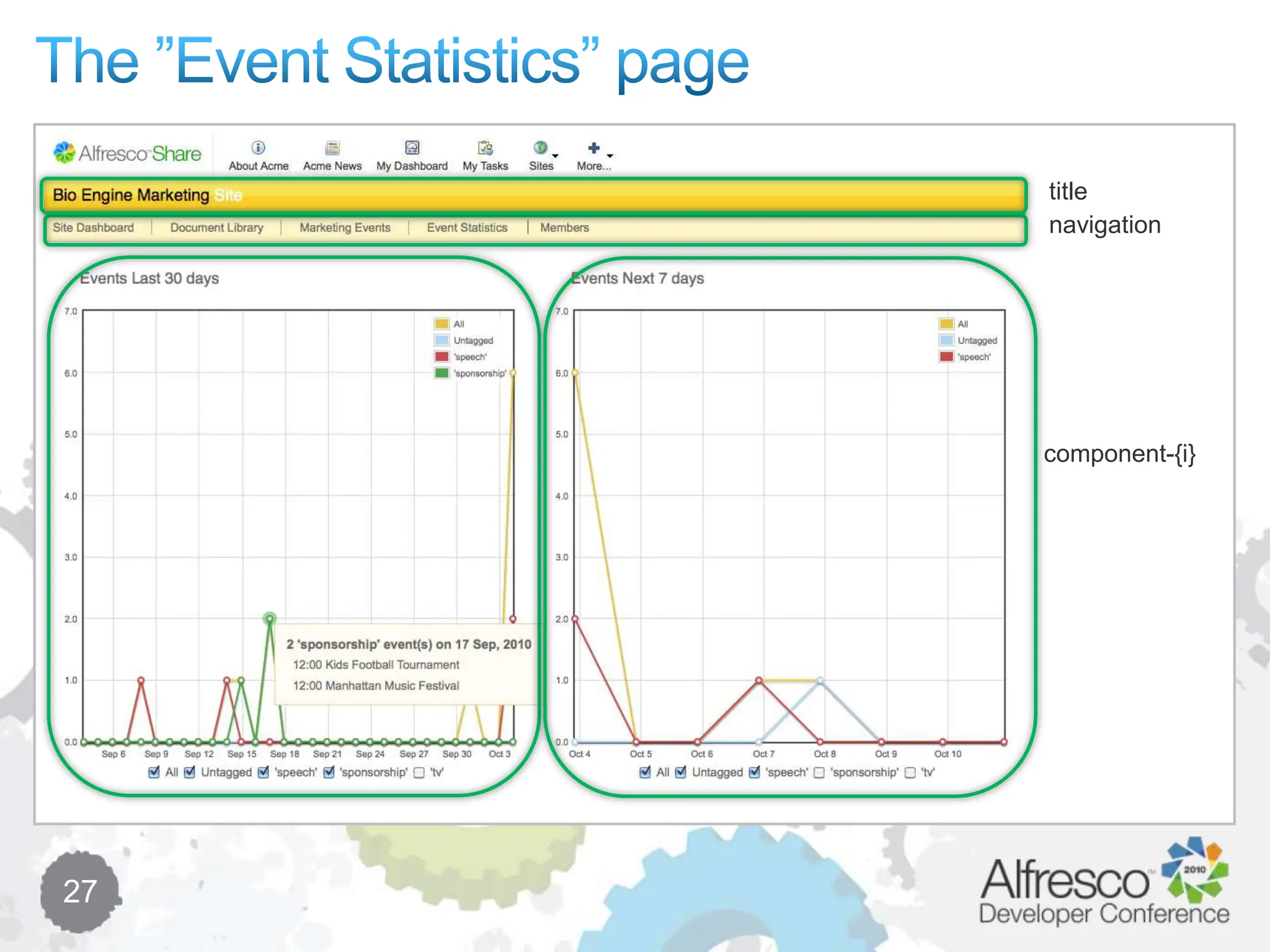Click the About Acme info icon
The height and width of the screenshot is (952, 1270).
click(258, 148)
